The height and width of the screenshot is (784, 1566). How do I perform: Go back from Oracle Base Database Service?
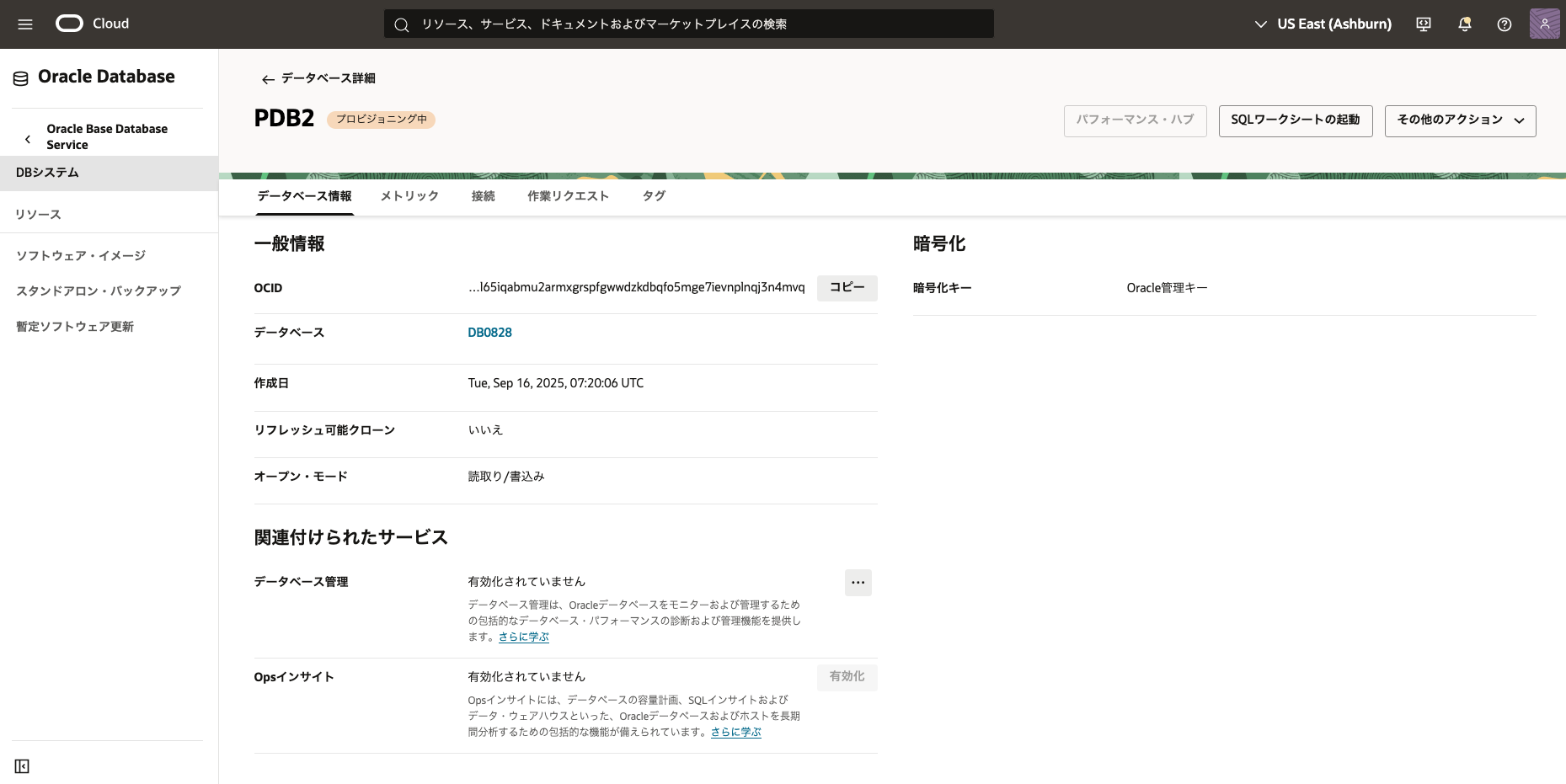coord(28,139)
